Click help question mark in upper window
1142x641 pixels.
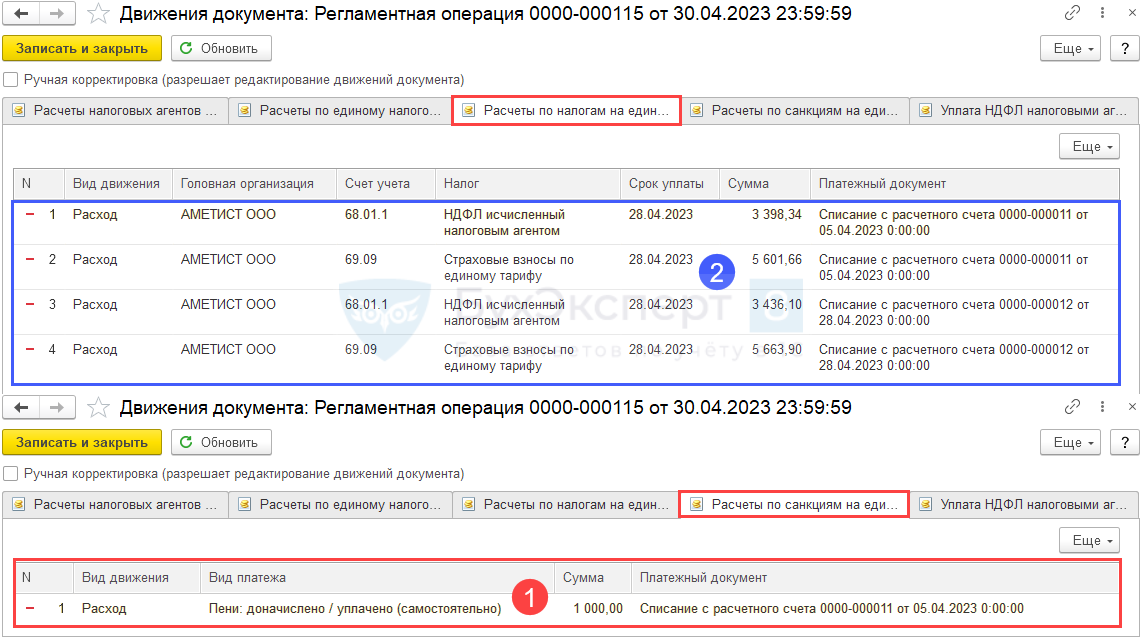pyautogui.click(x=1125, y=49)
